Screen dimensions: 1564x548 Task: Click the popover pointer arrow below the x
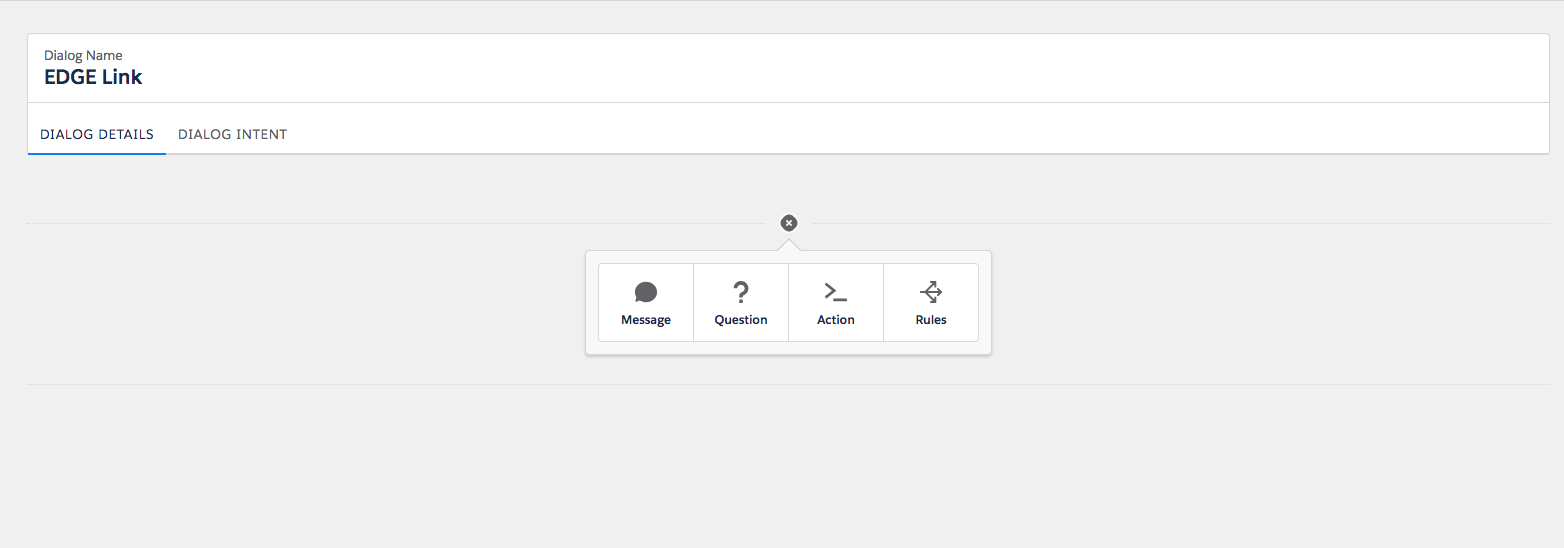click(x=789, y=245)
